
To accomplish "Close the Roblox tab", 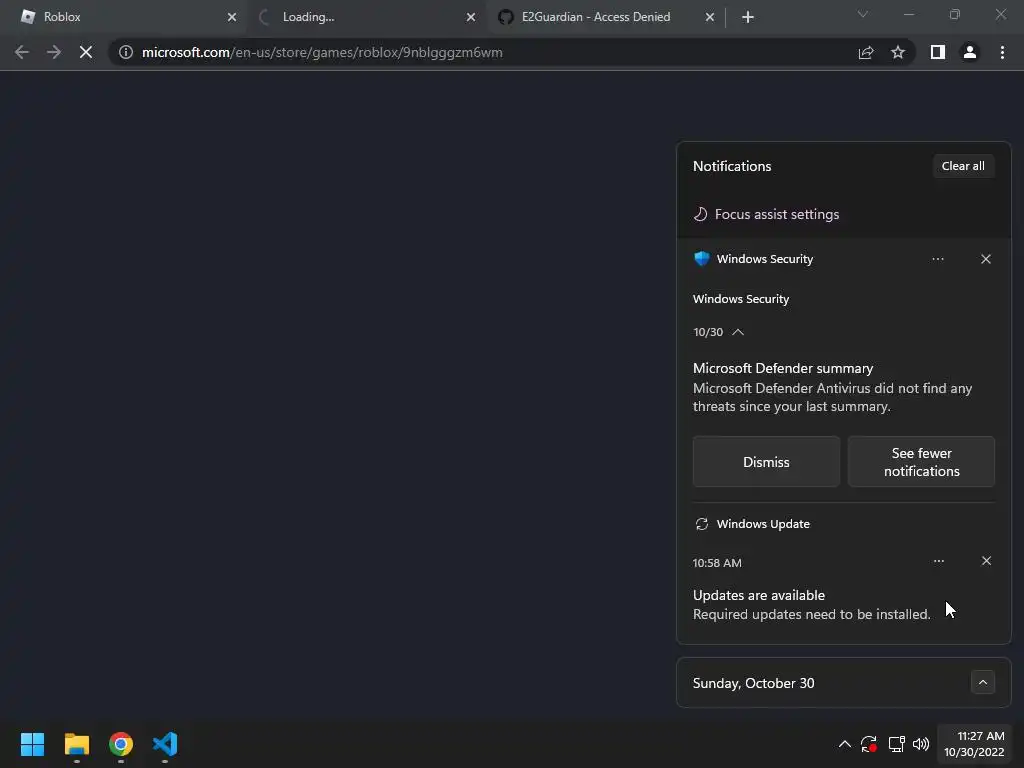I will (232, 17).
